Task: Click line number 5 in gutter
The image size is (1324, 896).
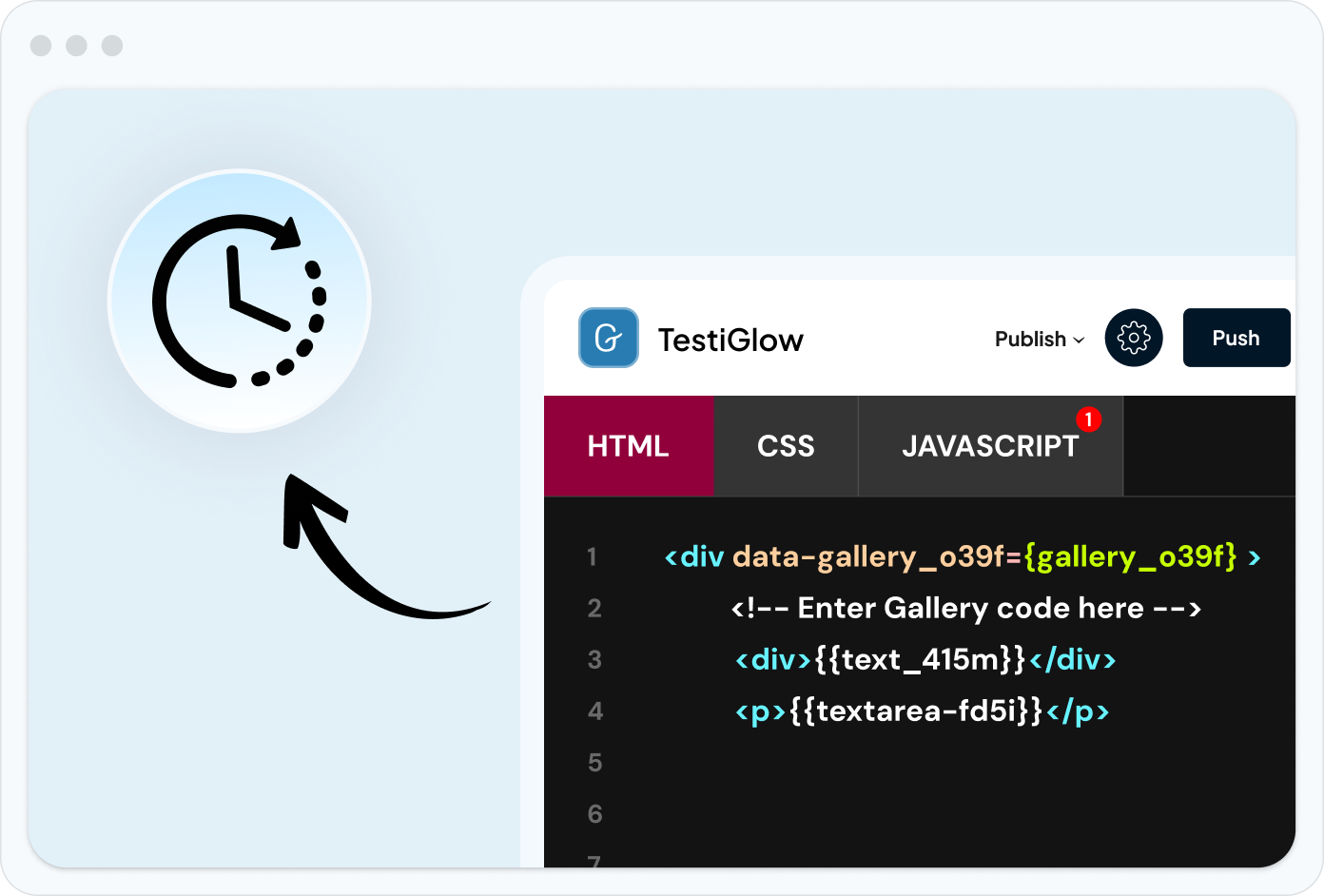Action: (x=594, y=762)
